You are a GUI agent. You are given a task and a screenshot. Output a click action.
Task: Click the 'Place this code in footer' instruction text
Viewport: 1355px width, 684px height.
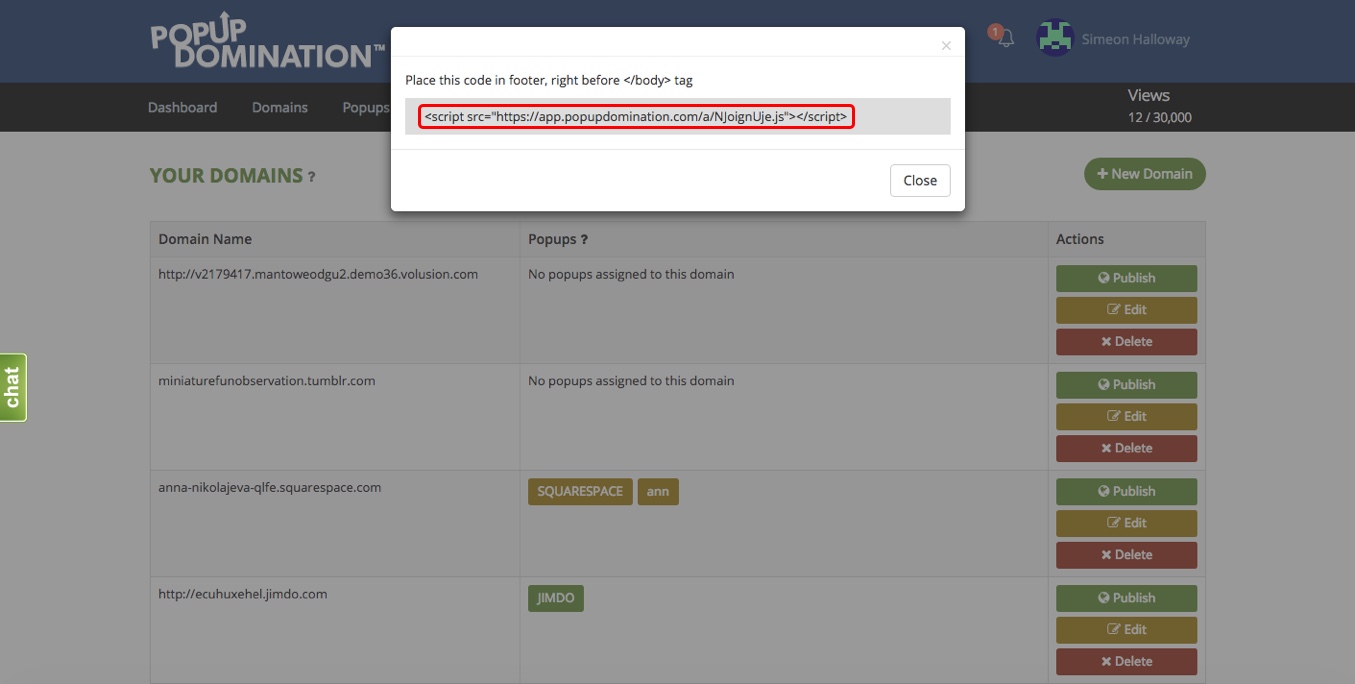pos(549,80)
